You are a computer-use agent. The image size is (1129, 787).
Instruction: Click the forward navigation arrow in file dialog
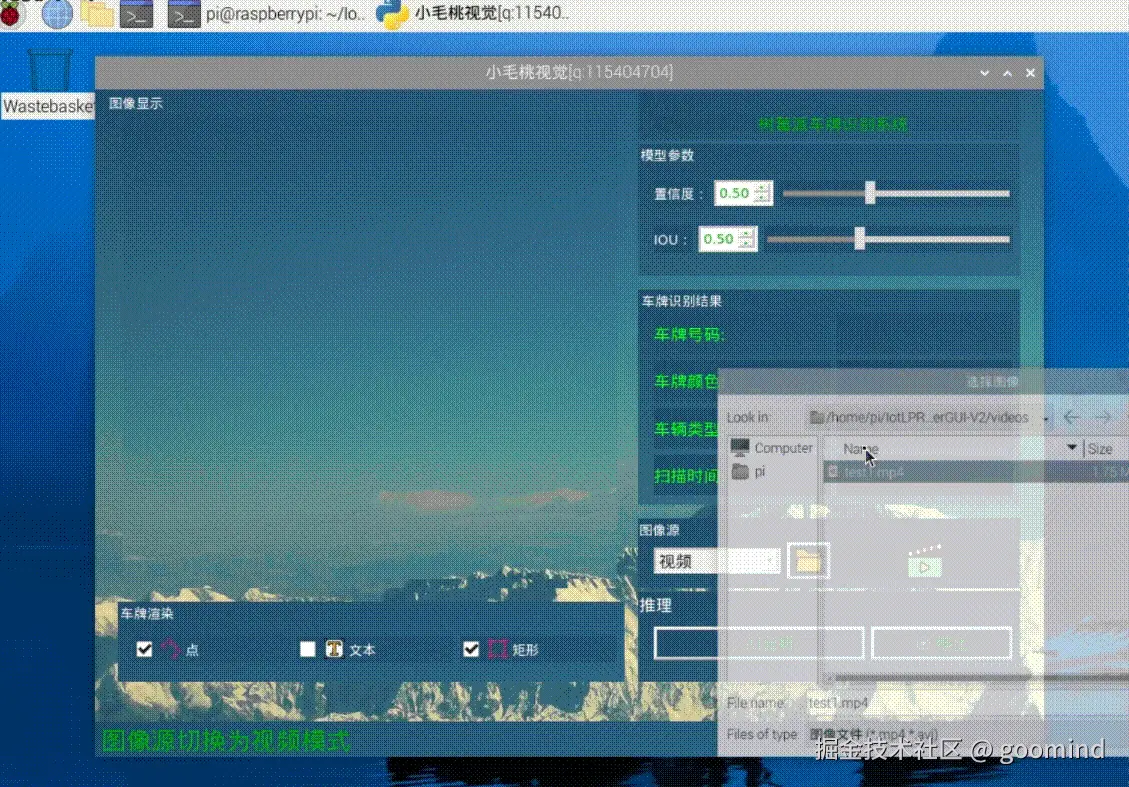tap(1104, 417)
